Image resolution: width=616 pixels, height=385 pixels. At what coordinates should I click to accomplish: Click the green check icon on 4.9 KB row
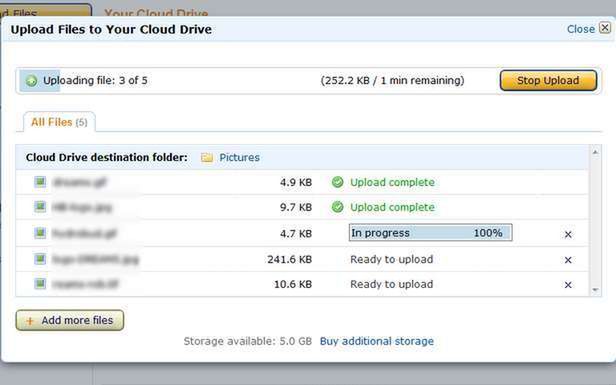(x=337, y=182)
